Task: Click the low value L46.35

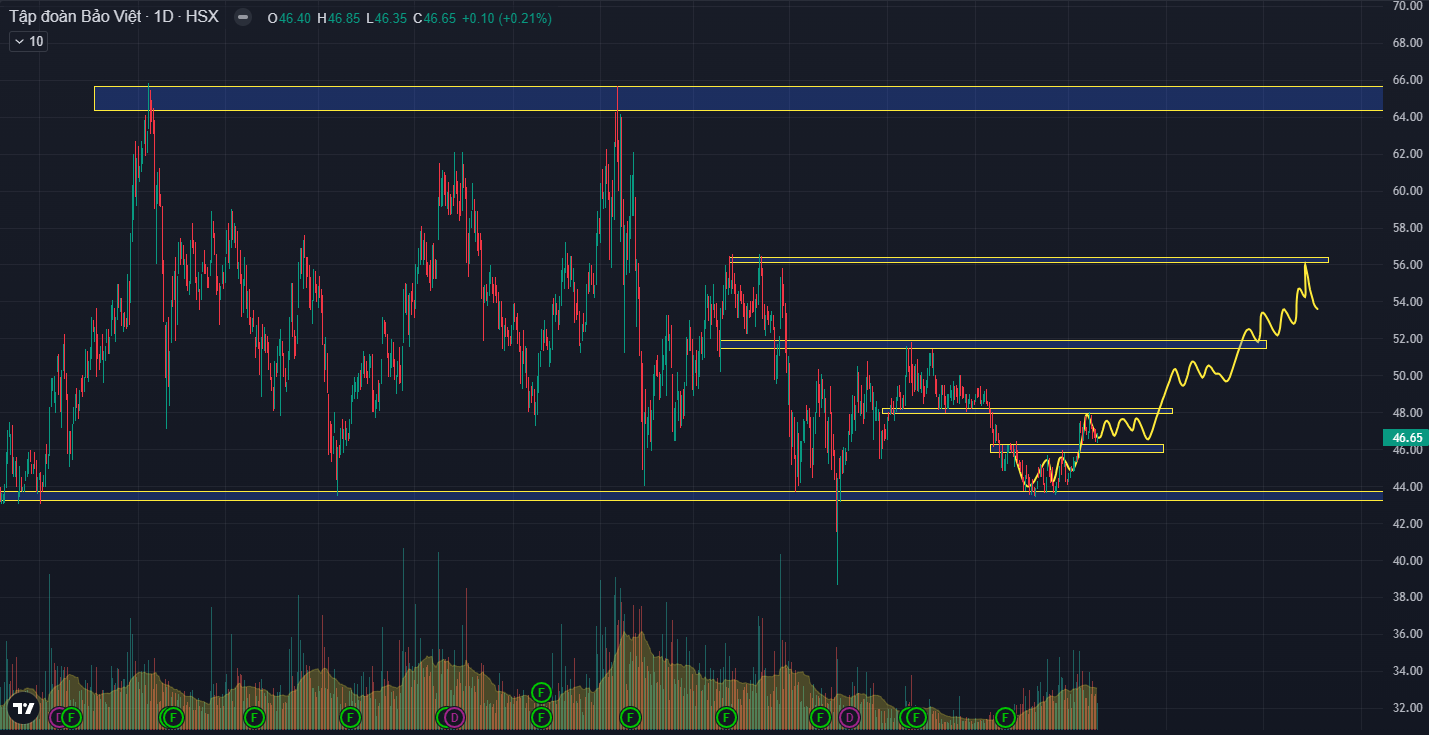Action: pyautogui.click(x=387, y=18)
